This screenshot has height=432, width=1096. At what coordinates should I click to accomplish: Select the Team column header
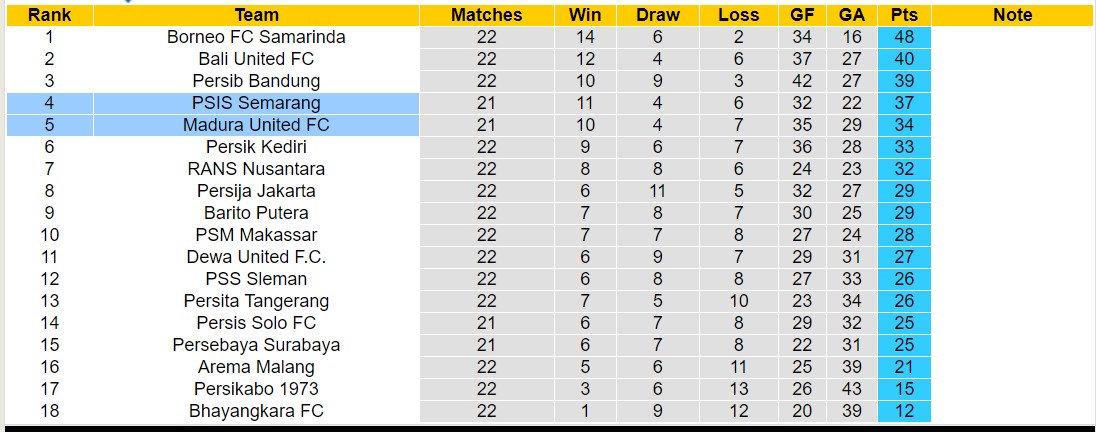[256, 15]
